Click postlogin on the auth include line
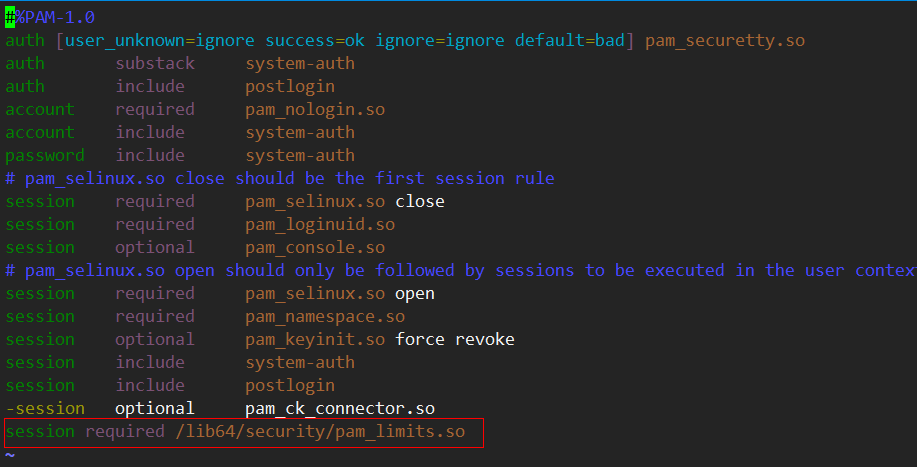Image resolution: width=917 pixels, height=467 pixels. [289, 87]
